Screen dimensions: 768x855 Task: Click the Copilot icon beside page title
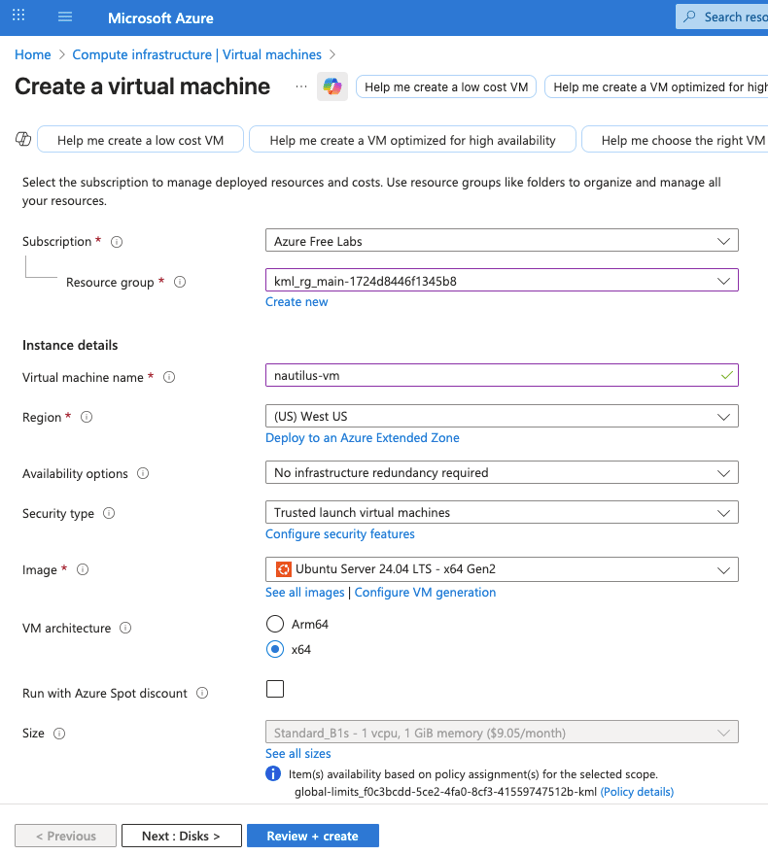point(332,87)
